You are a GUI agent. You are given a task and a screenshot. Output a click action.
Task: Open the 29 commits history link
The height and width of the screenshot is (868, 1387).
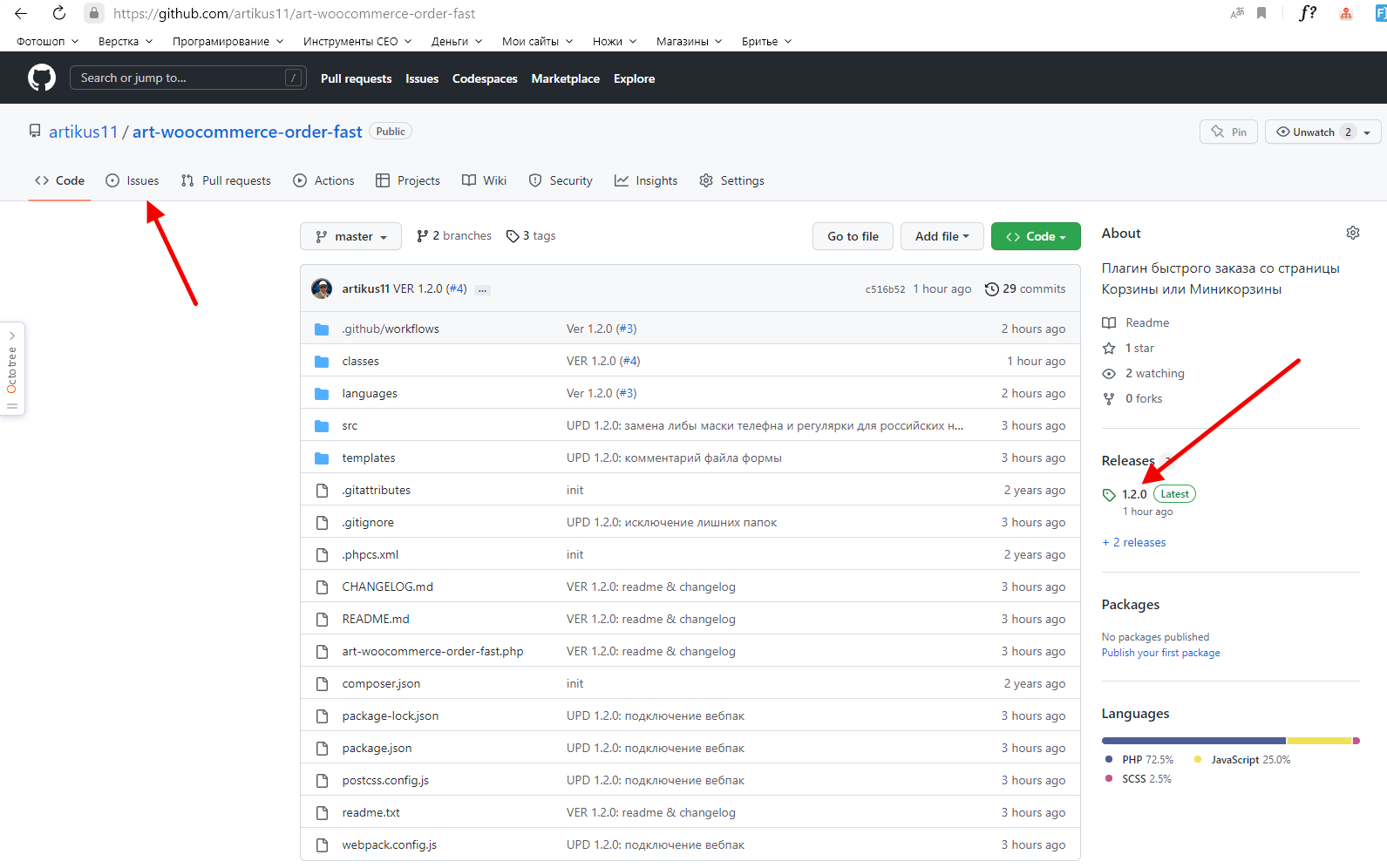[1025, 288]
